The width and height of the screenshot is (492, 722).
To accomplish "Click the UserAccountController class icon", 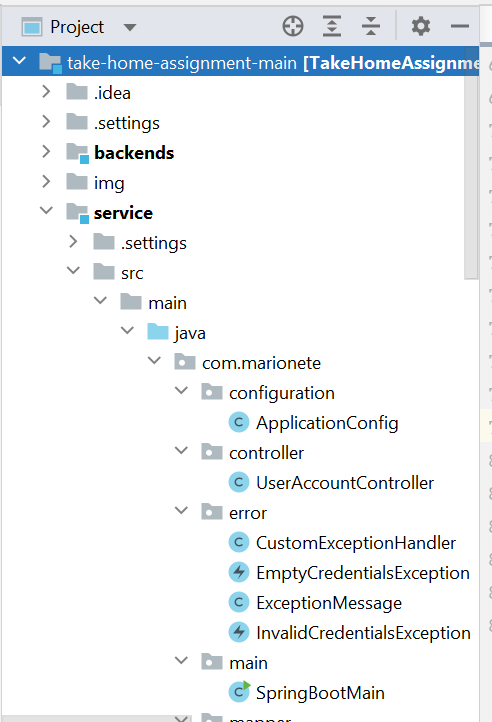I will [239, 482].
